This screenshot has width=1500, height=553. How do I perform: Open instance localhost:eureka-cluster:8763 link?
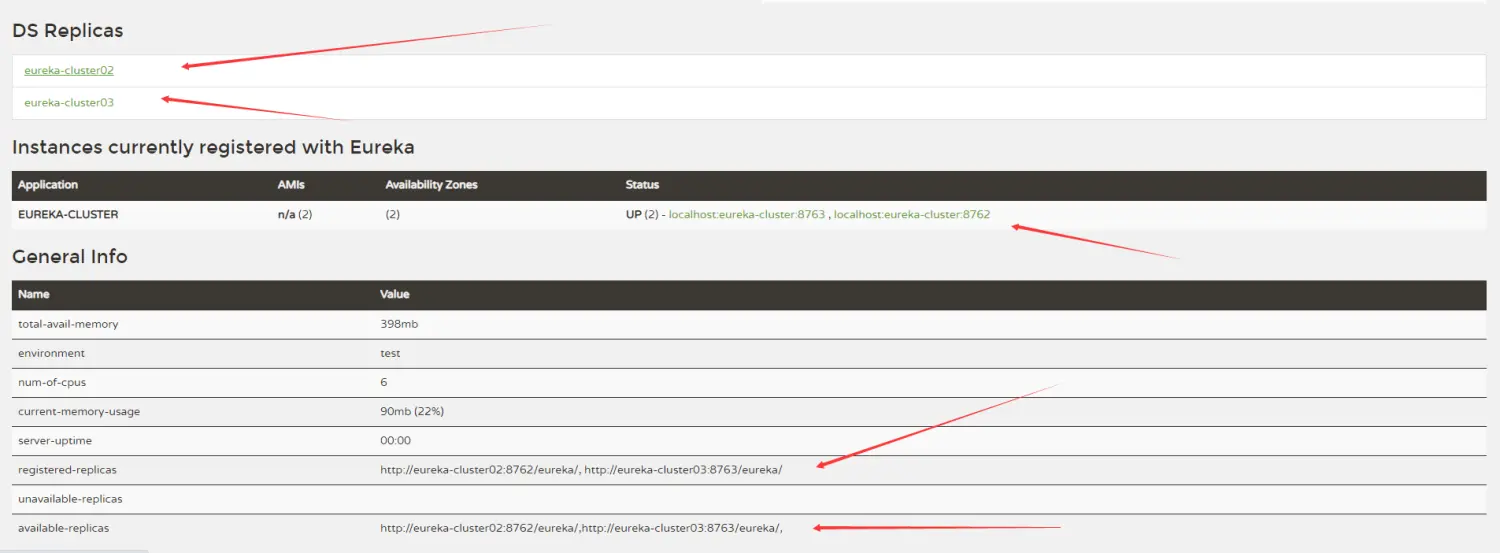coord(747,214)
